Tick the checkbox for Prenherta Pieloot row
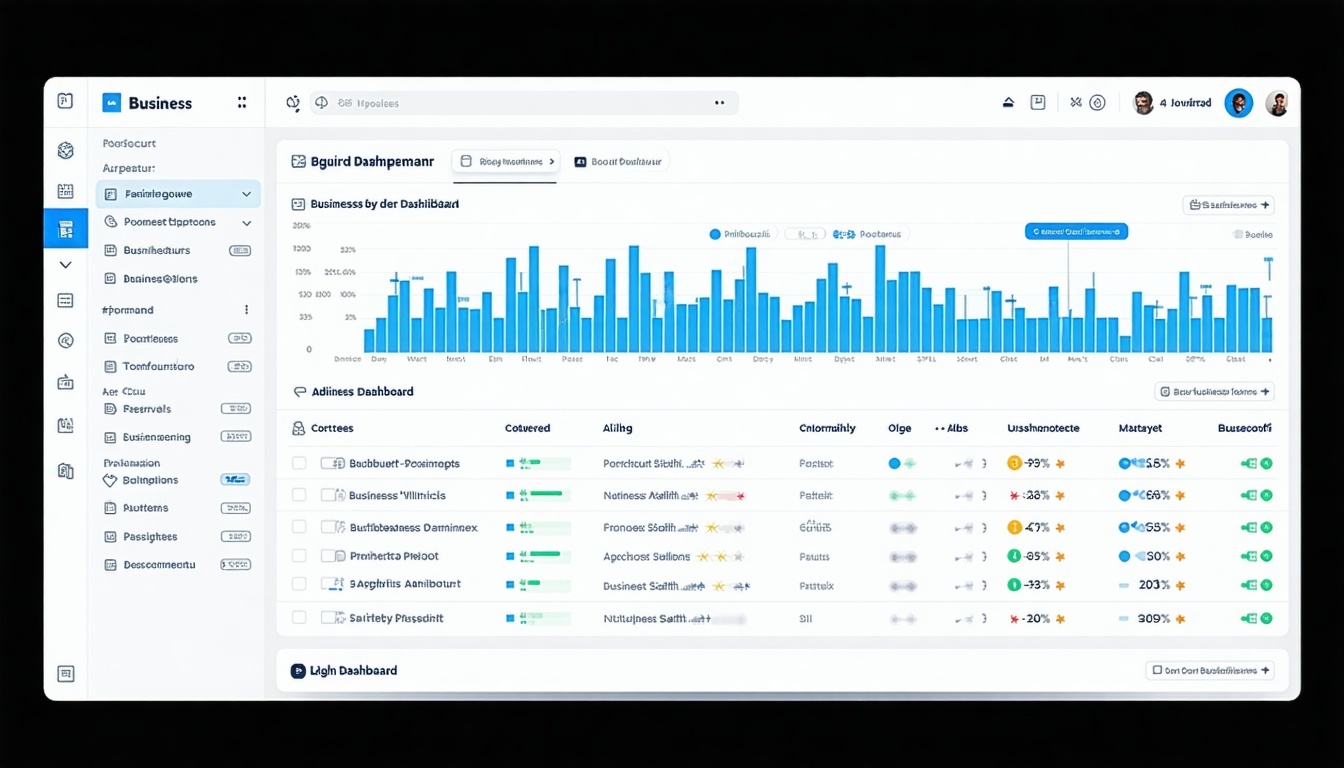Viewport: 1344px width, 768px height. point(299,556)
